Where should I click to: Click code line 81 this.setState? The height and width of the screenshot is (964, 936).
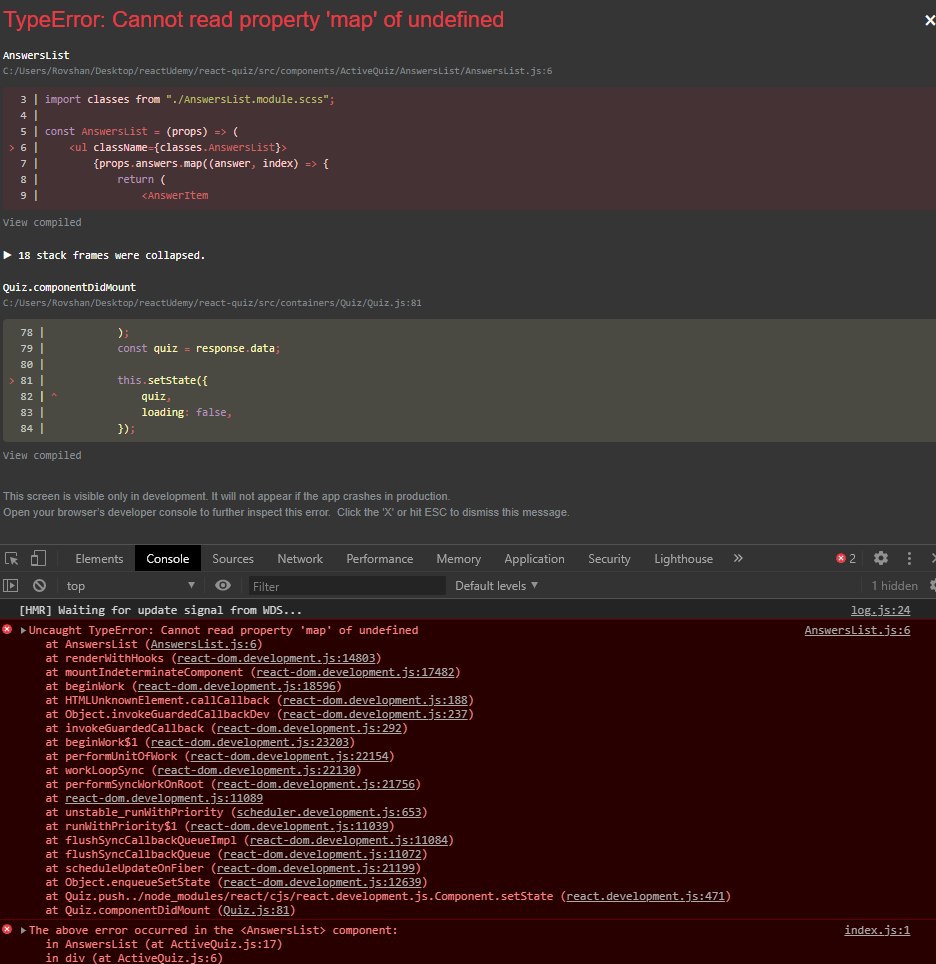tap(162, 381)
